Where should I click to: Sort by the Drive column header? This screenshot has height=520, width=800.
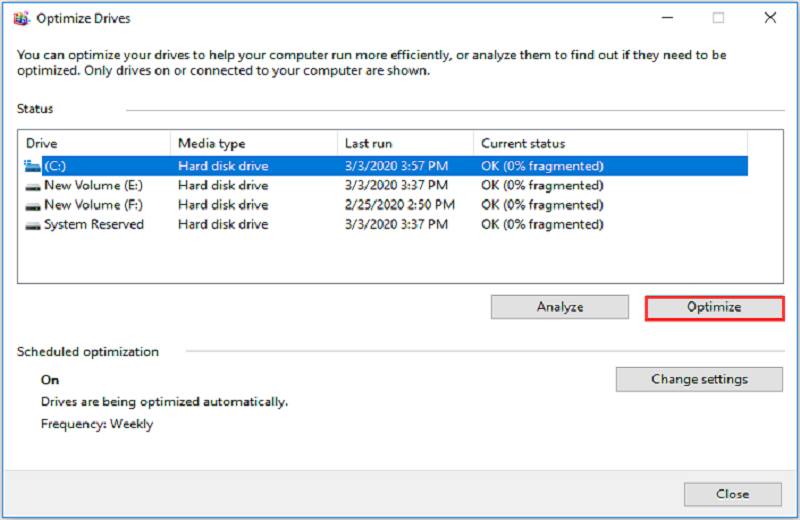click(94, 143)
